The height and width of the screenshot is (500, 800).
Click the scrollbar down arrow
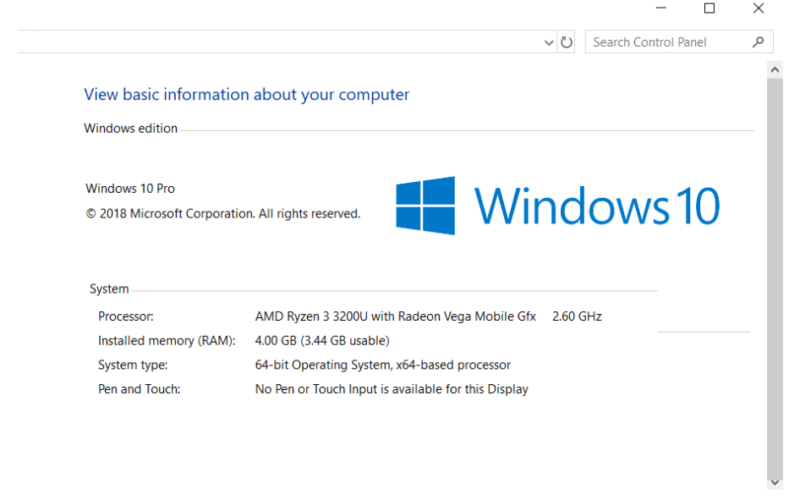(774, 482)
